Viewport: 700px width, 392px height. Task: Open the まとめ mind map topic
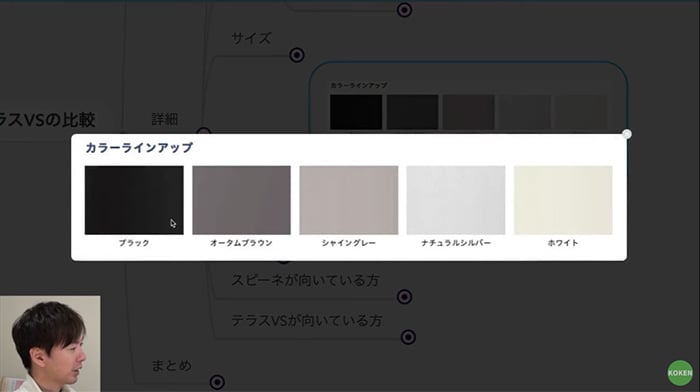(171, 366)
